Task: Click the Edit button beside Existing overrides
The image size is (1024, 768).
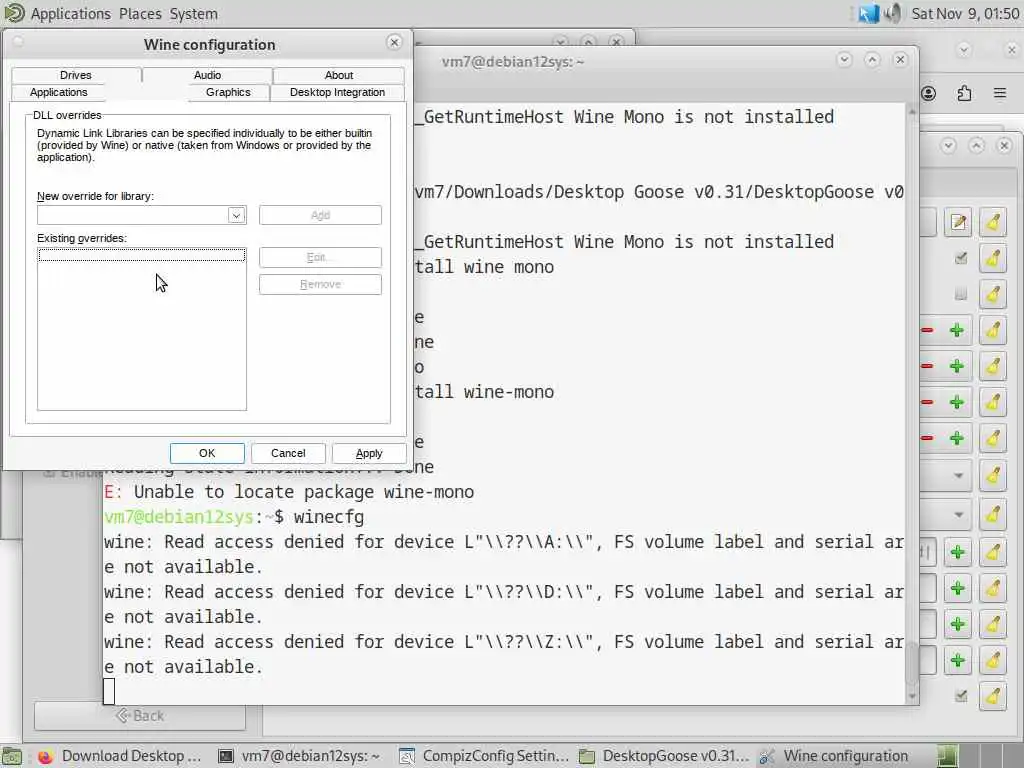Action: coord(320,257)
